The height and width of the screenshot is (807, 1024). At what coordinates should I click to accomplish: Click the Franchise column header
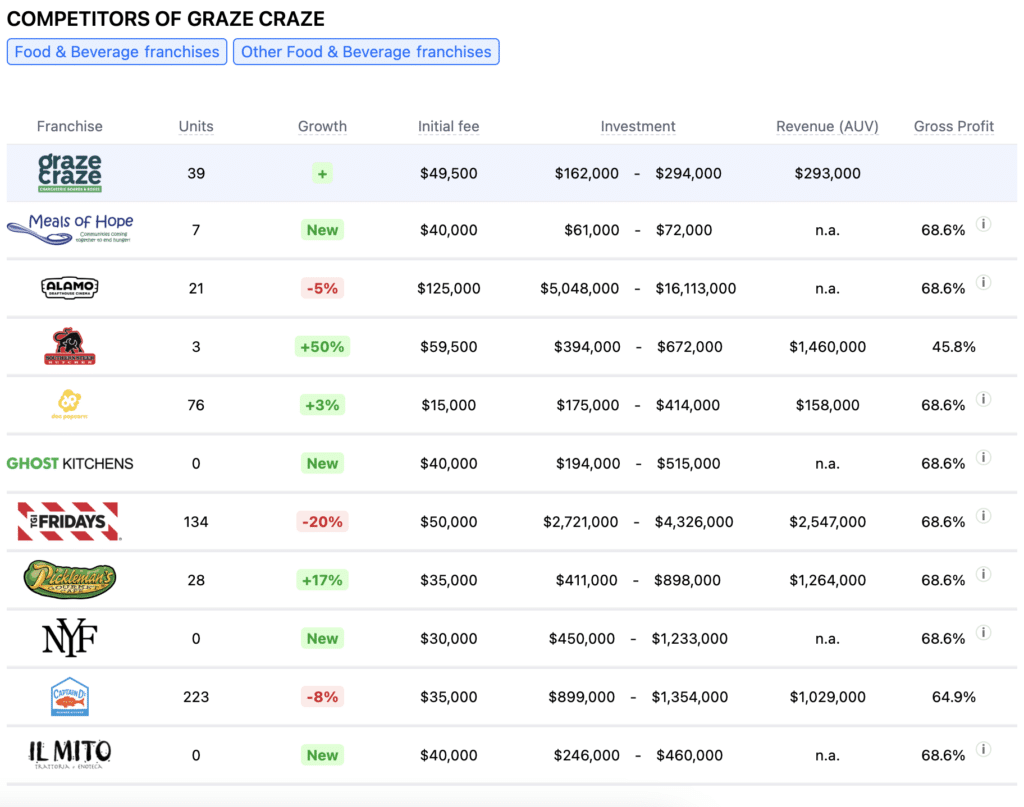click(70, 126)
